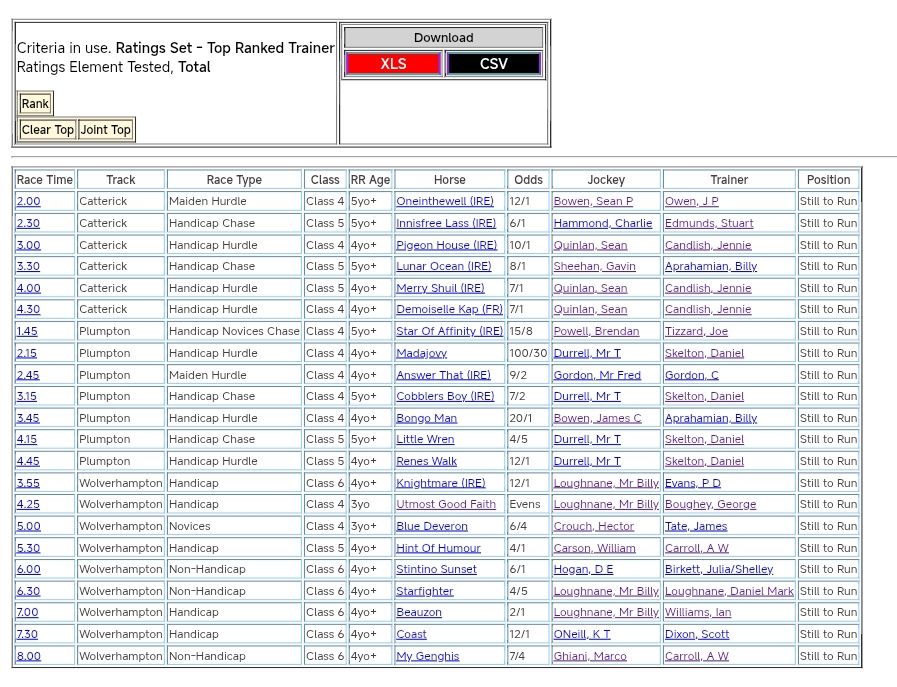Download the red XLS file
The height and width of the screenshot is (687, 897).
pos(393,64)
